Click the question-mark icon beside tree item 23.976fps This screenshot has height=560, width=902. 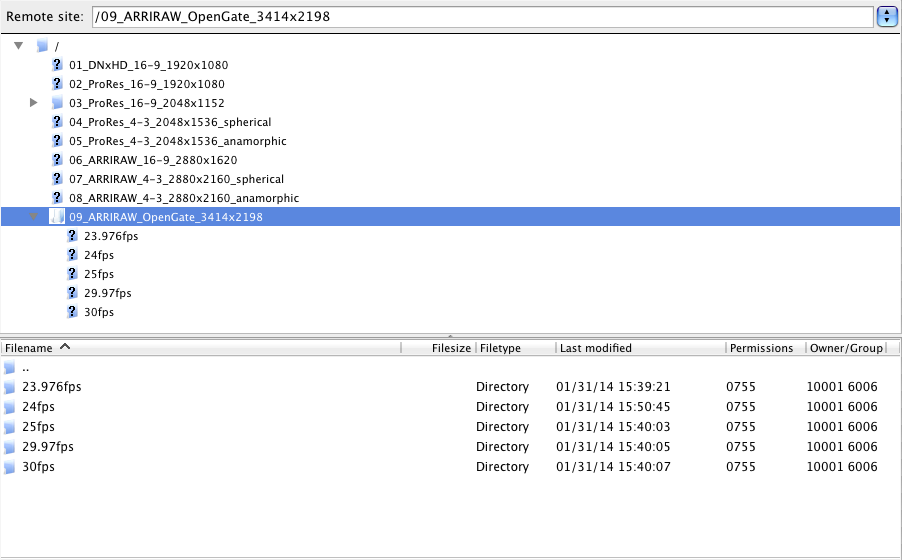tap(71, 235)
